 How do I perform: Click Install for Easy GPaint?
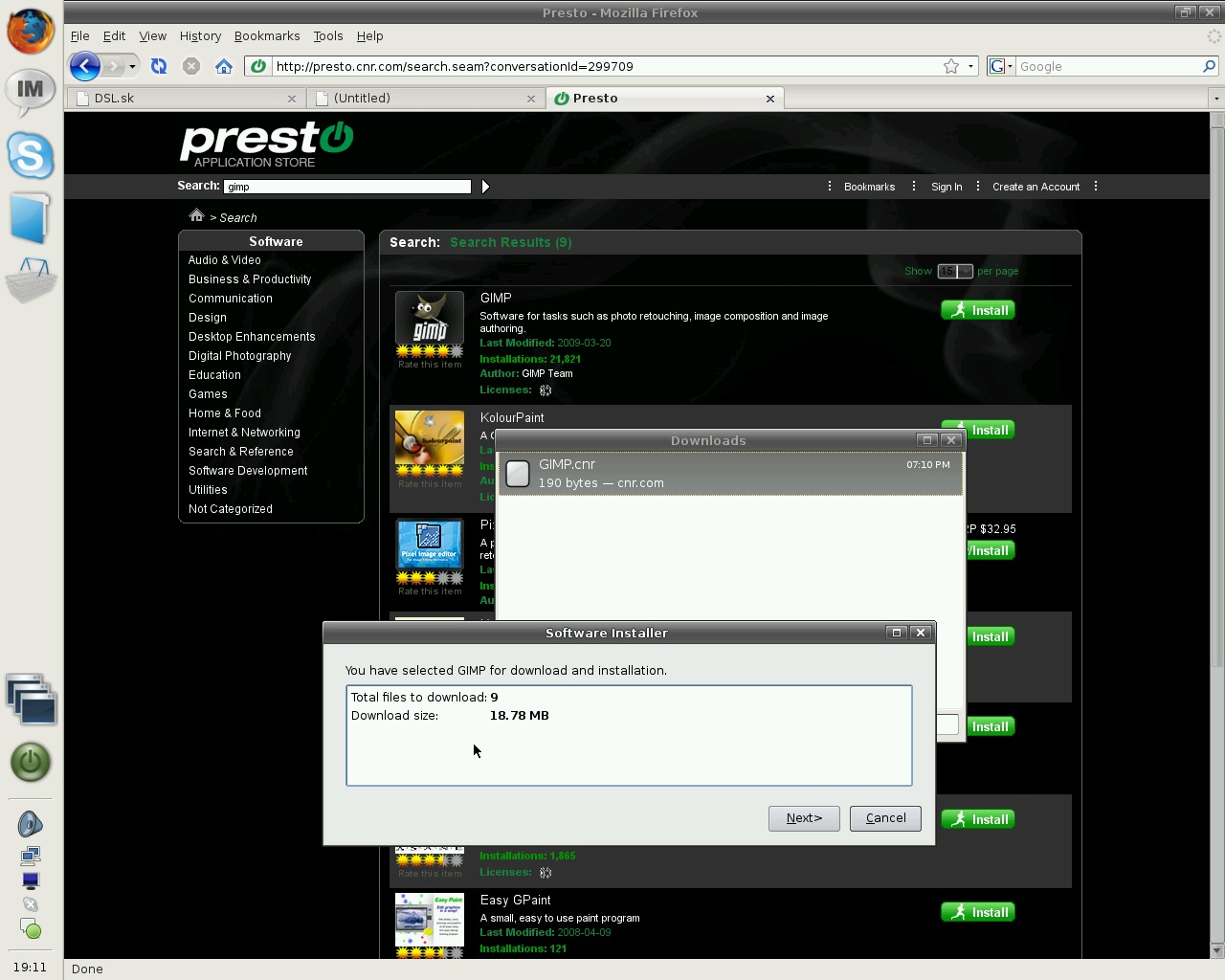click(978, 912)
